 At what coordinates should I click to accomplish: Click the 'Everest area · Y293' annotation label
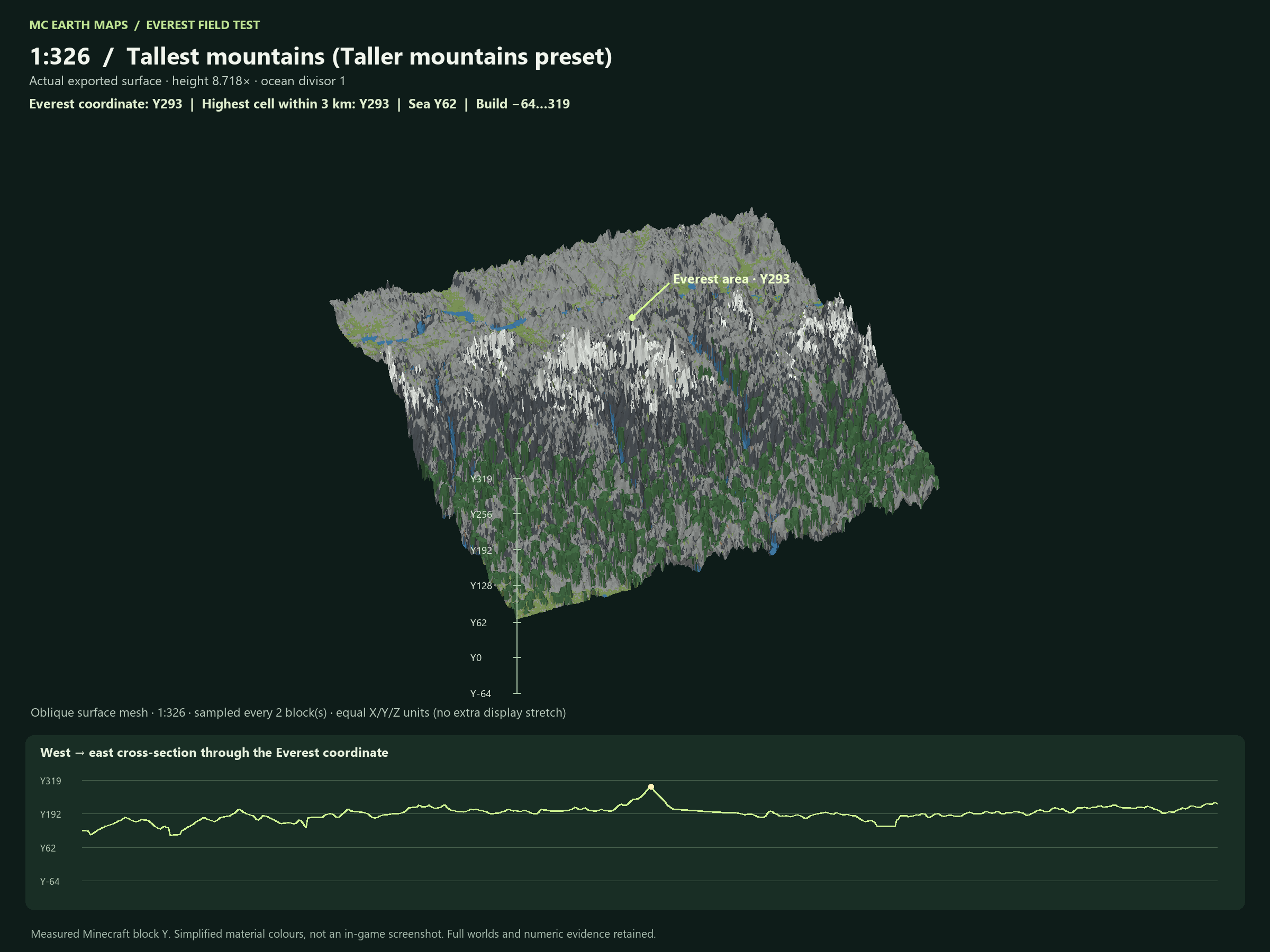tap(731, 279)
